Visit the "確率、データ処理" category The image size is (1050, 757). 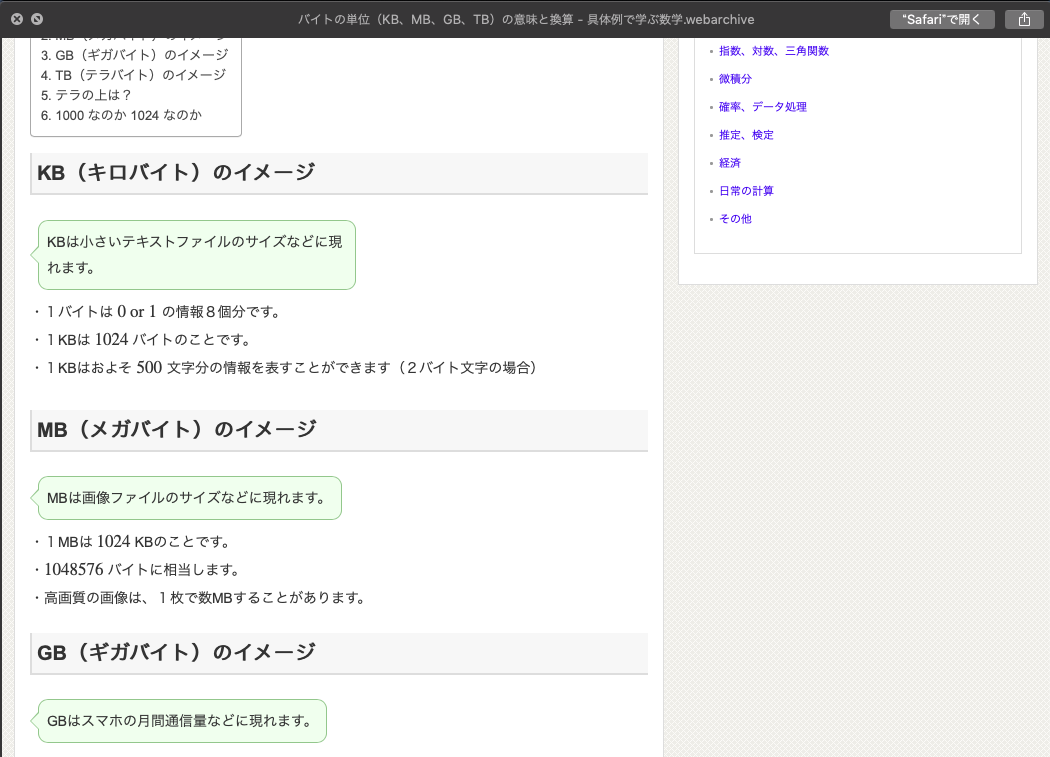tap(763, 107)
